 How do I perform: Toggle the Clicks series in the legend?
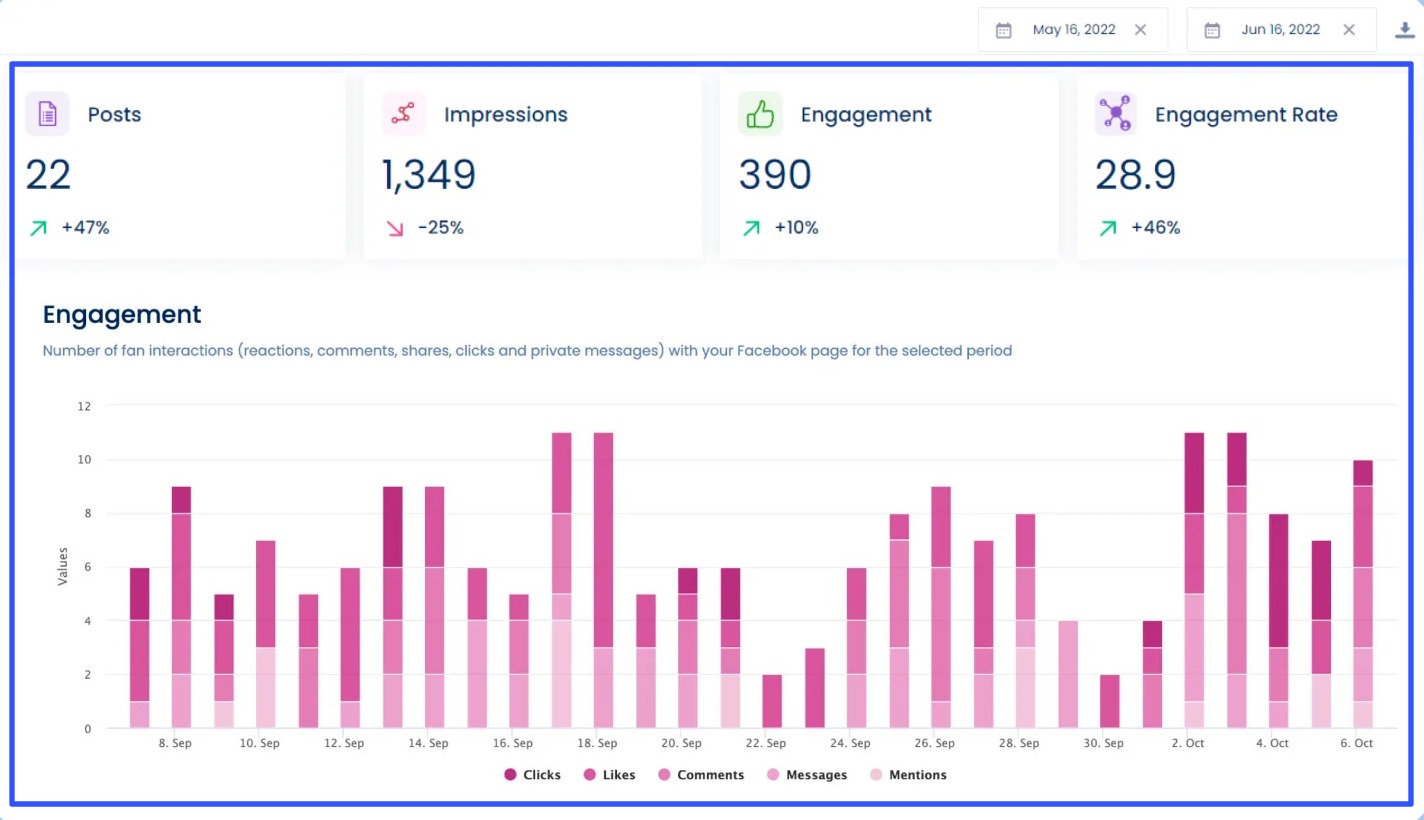coord(531,774)
